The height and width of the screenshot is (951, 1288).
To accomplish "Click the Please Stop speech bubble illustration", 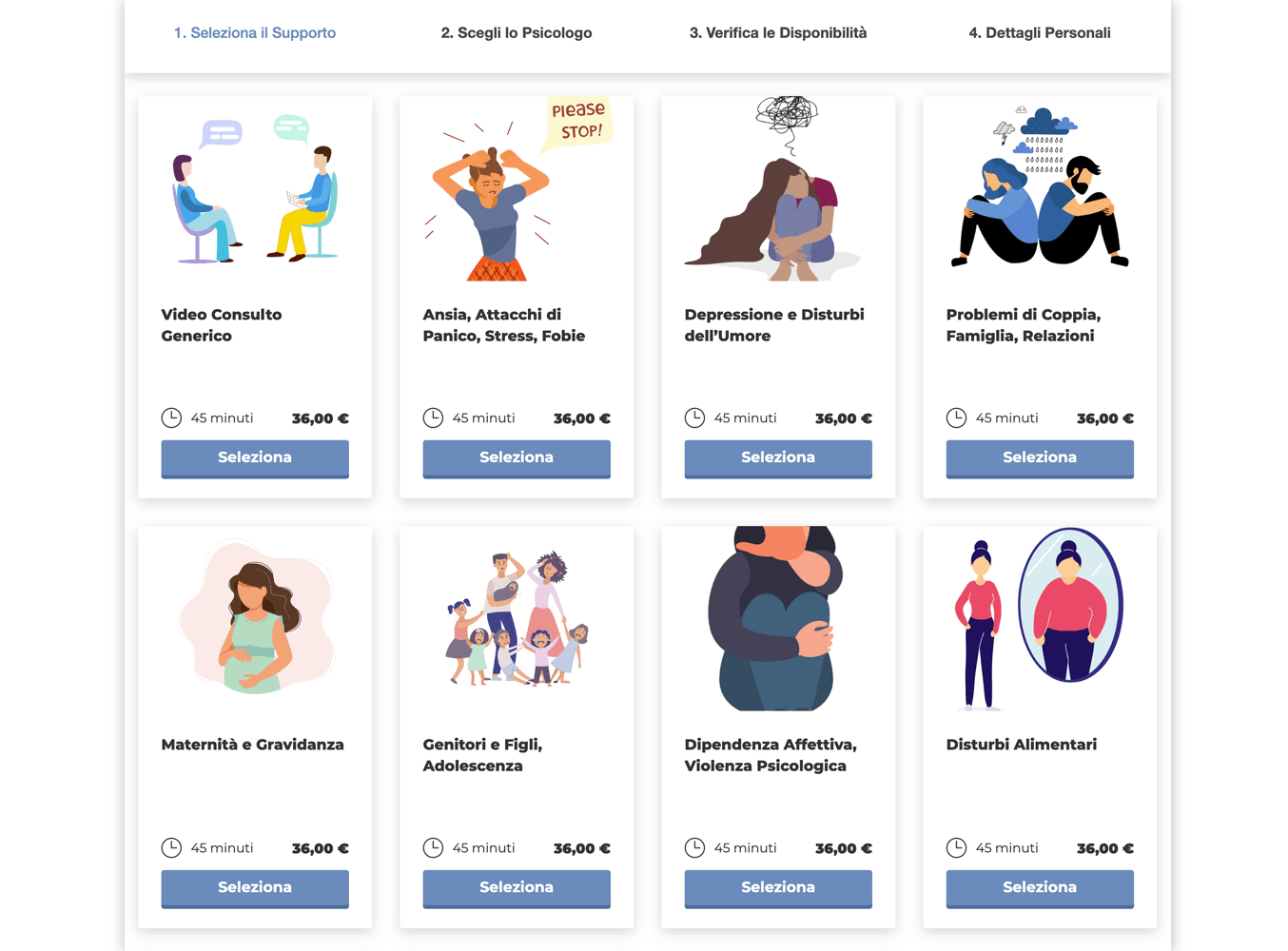I will tap(577, 123).
